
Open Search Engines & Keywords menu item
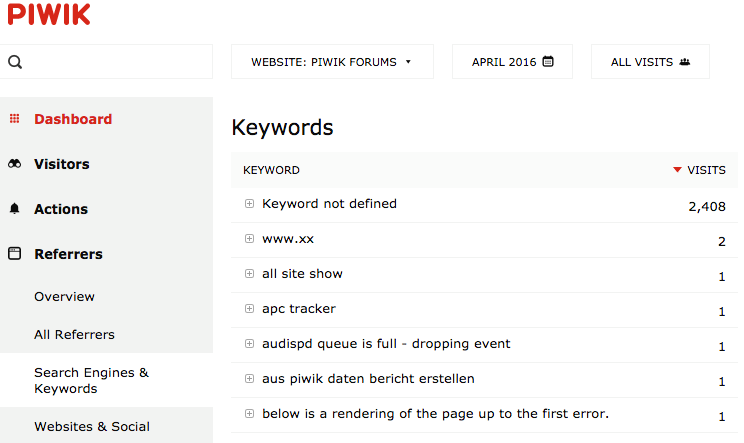[91, 380]
